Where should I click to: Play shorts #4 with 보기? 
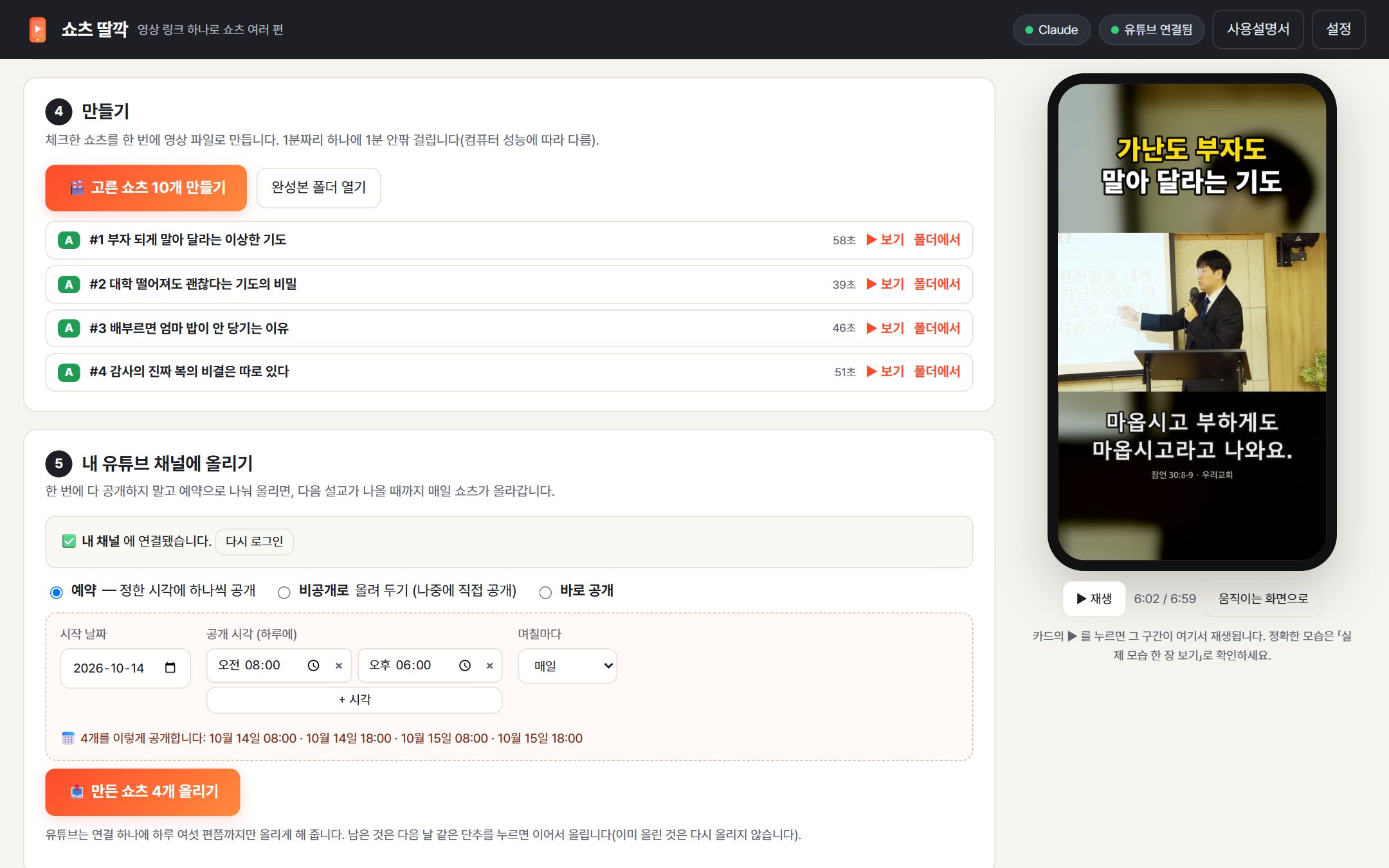[885, 372]
